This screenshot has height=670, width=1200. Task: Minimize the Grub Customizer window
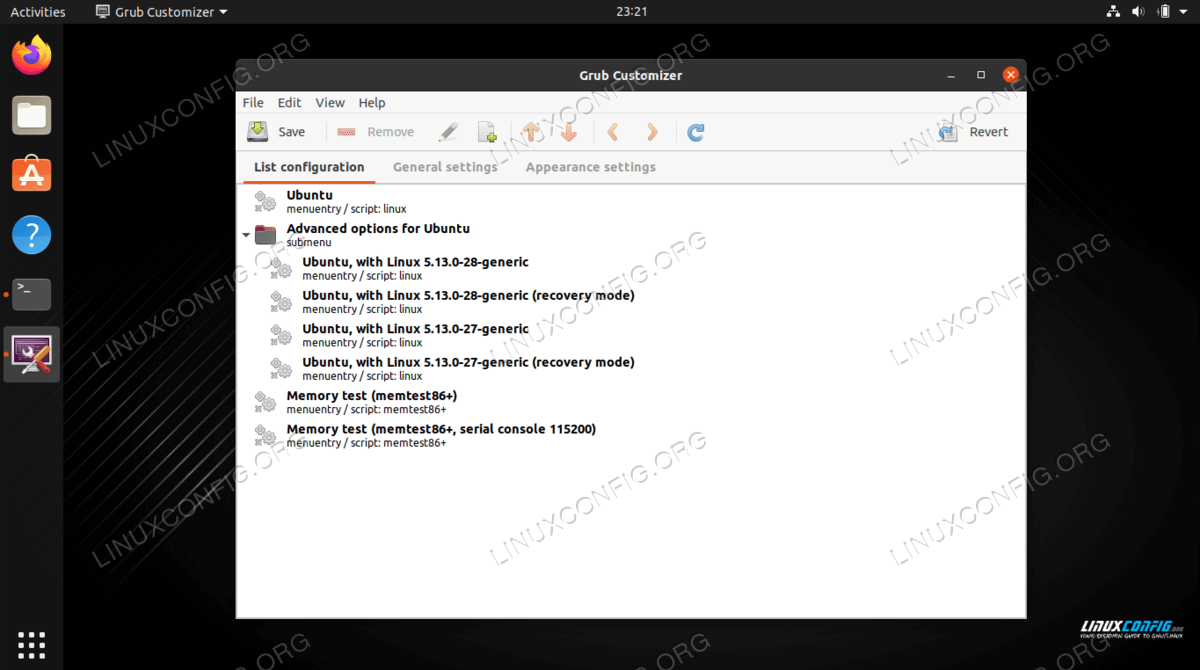950,75
